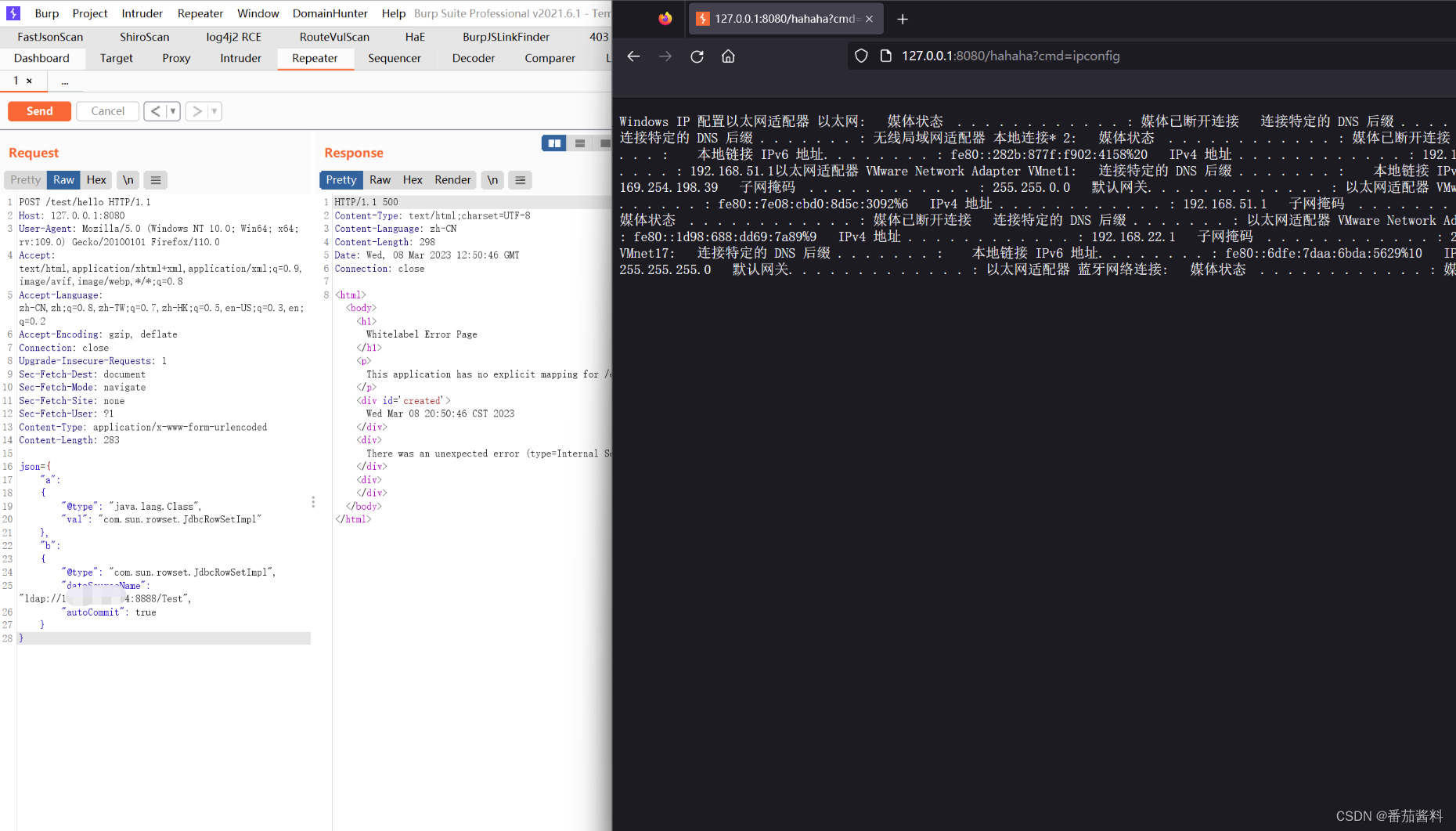1456x831 pixels.
Task: Click the "POST /test/hello HTTP/1.1" request line
Action: (85, 202)
